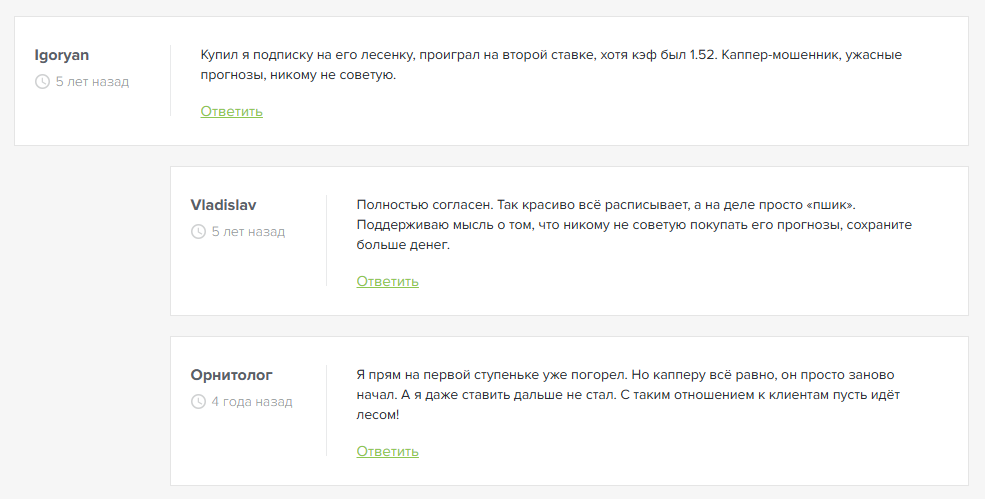985x499 pixels.
Task: Click "сохраните" in Vladislav's reply text
Action: [878, 225]
